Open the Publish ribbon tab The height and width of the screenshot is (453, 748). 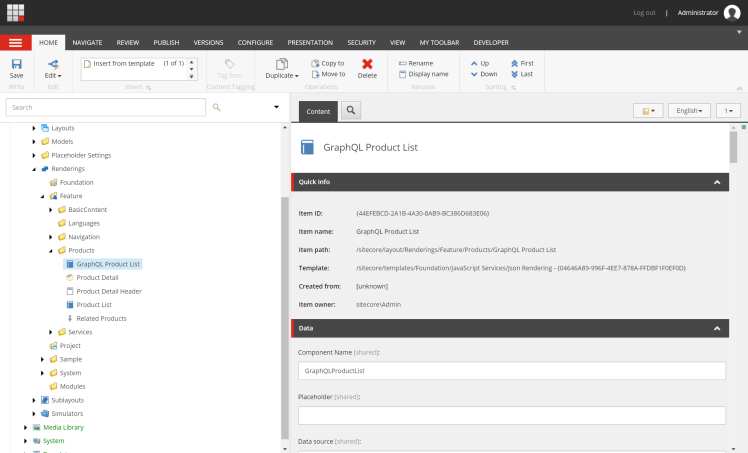tap(166, 43)
